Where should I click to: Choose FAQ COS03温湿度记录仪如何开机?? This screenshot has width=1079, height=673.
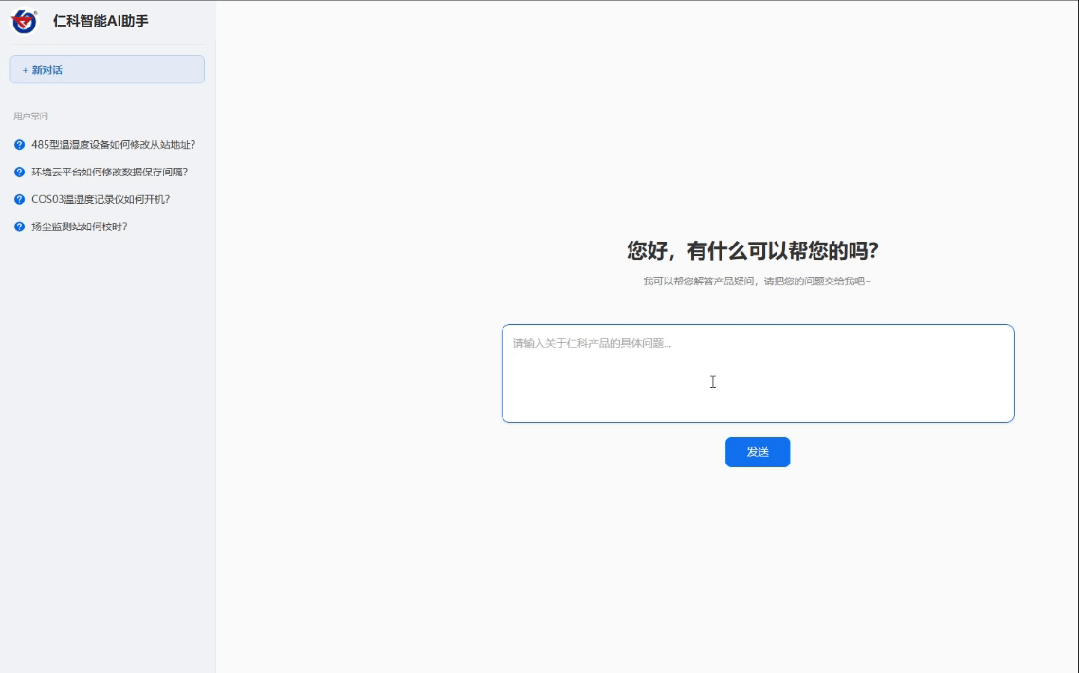(100, 199)
